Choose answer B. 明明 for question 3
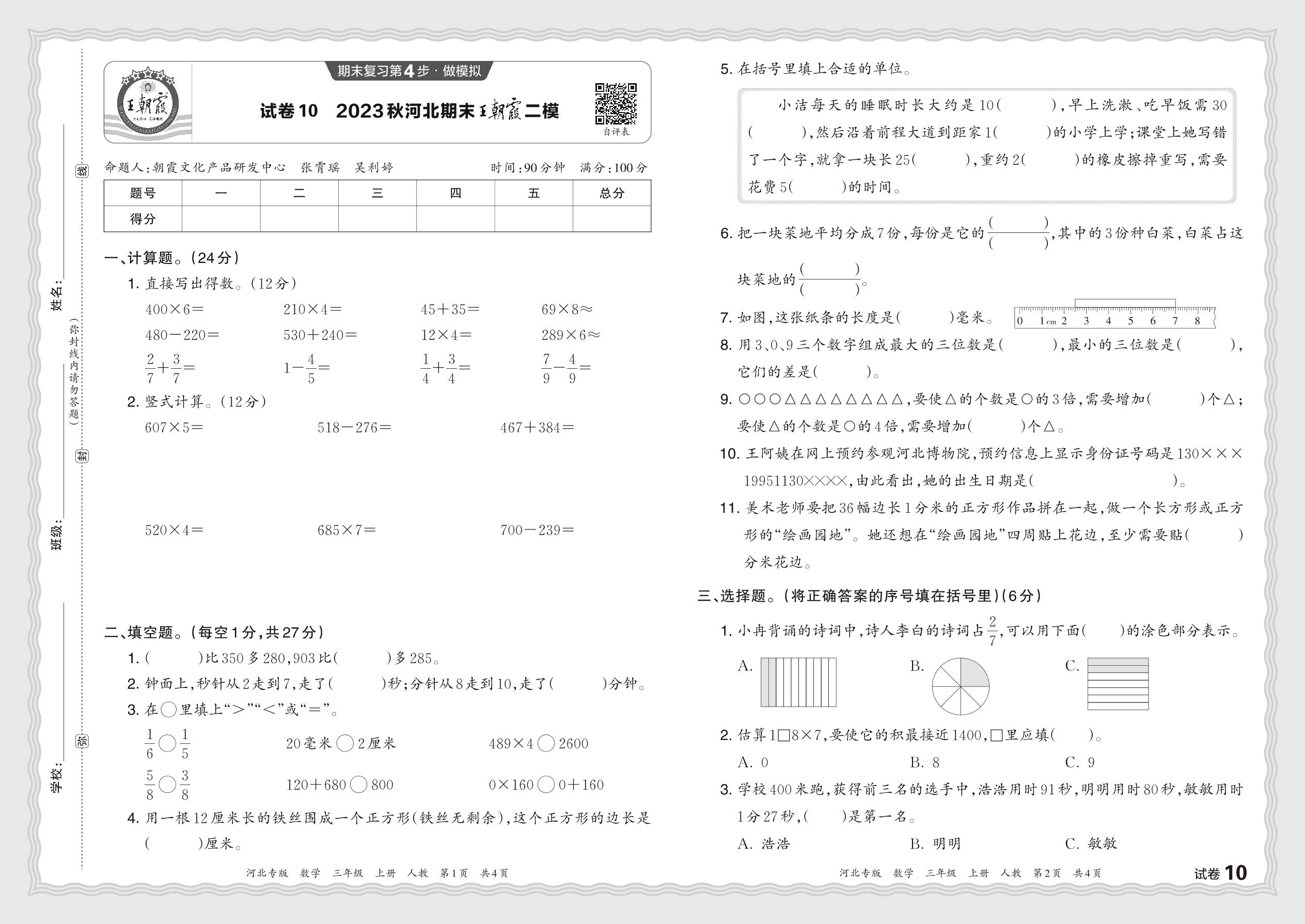Image resolution: width=1305 pixels, height=924 pixels. pyautogui.click(x=935, y=843)
